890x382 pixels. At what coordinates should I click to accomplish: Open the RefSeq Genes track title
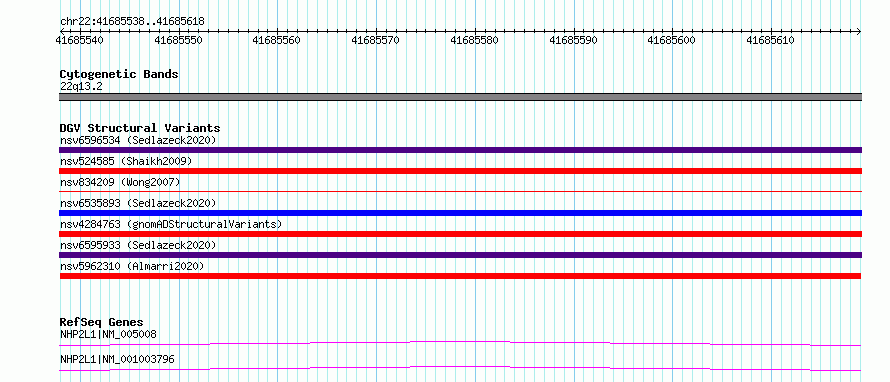coord(101,323)
